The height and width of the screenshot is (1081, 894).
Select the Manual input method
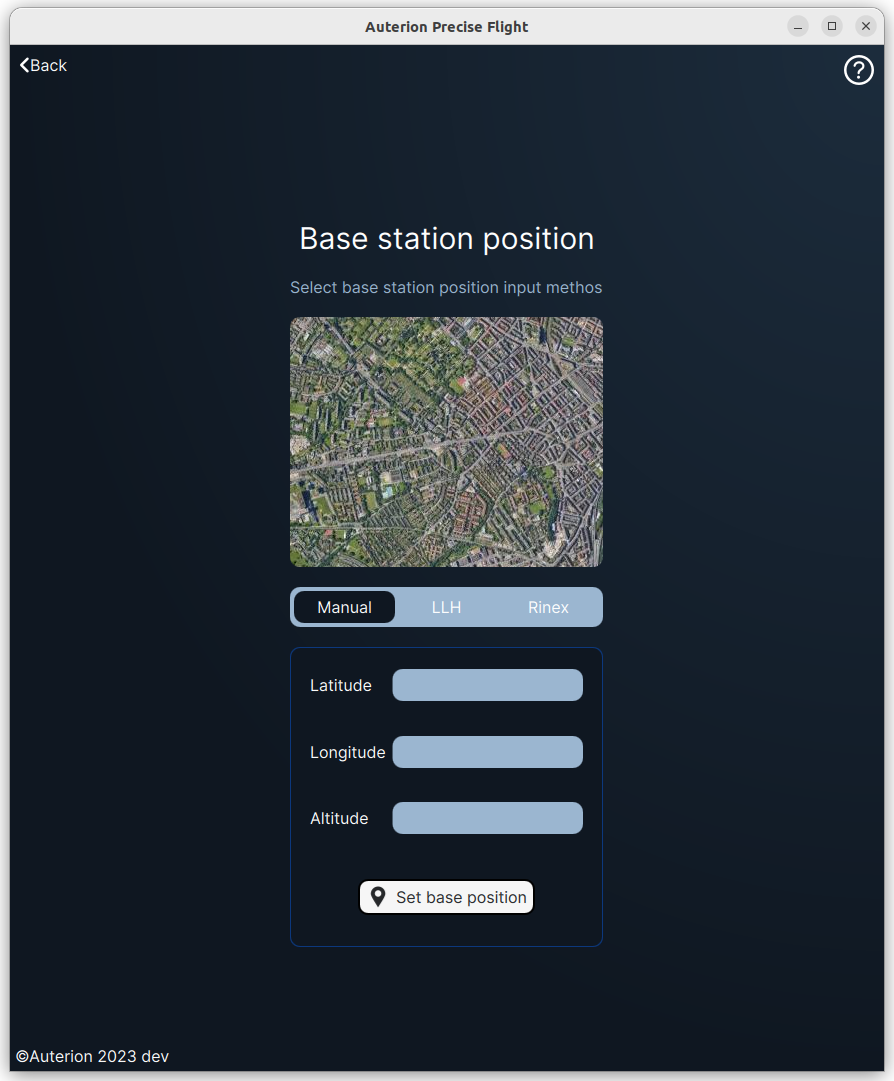344,607
